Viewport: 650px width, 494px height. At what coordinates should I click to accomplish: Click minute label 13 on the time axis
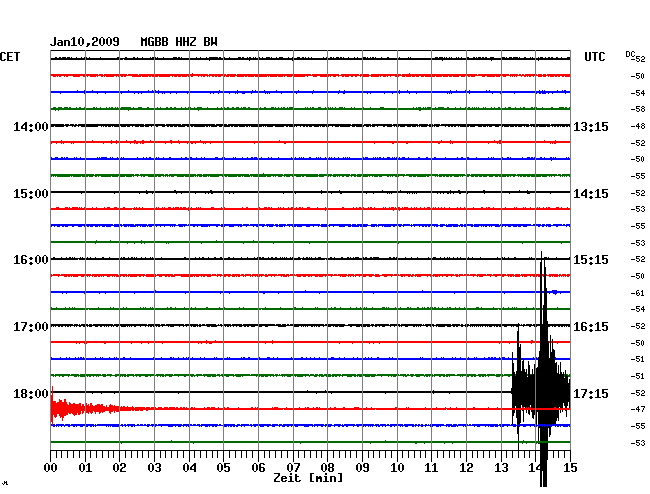click(501, 468)
